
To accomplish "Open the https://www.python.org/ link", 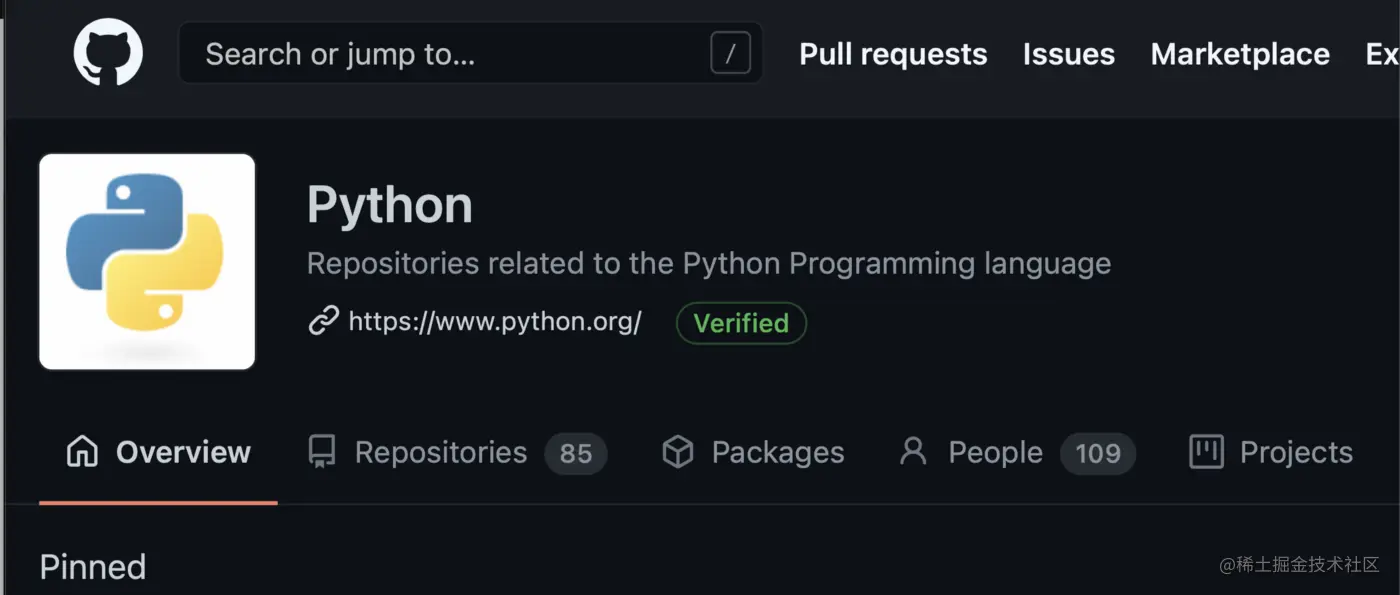I will [x=495, y=322].
